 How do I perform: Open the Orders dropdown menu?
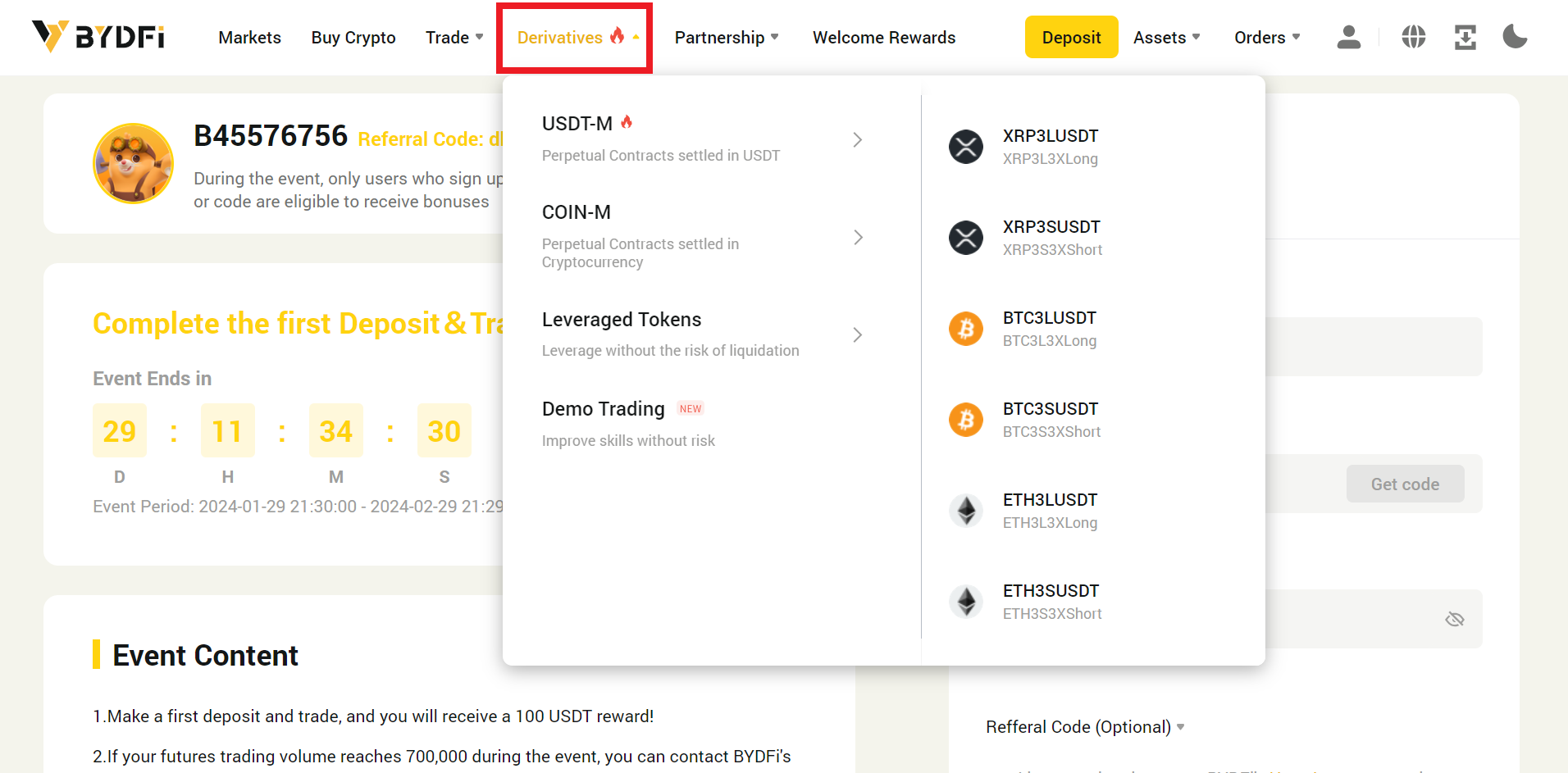[1267, 38]
